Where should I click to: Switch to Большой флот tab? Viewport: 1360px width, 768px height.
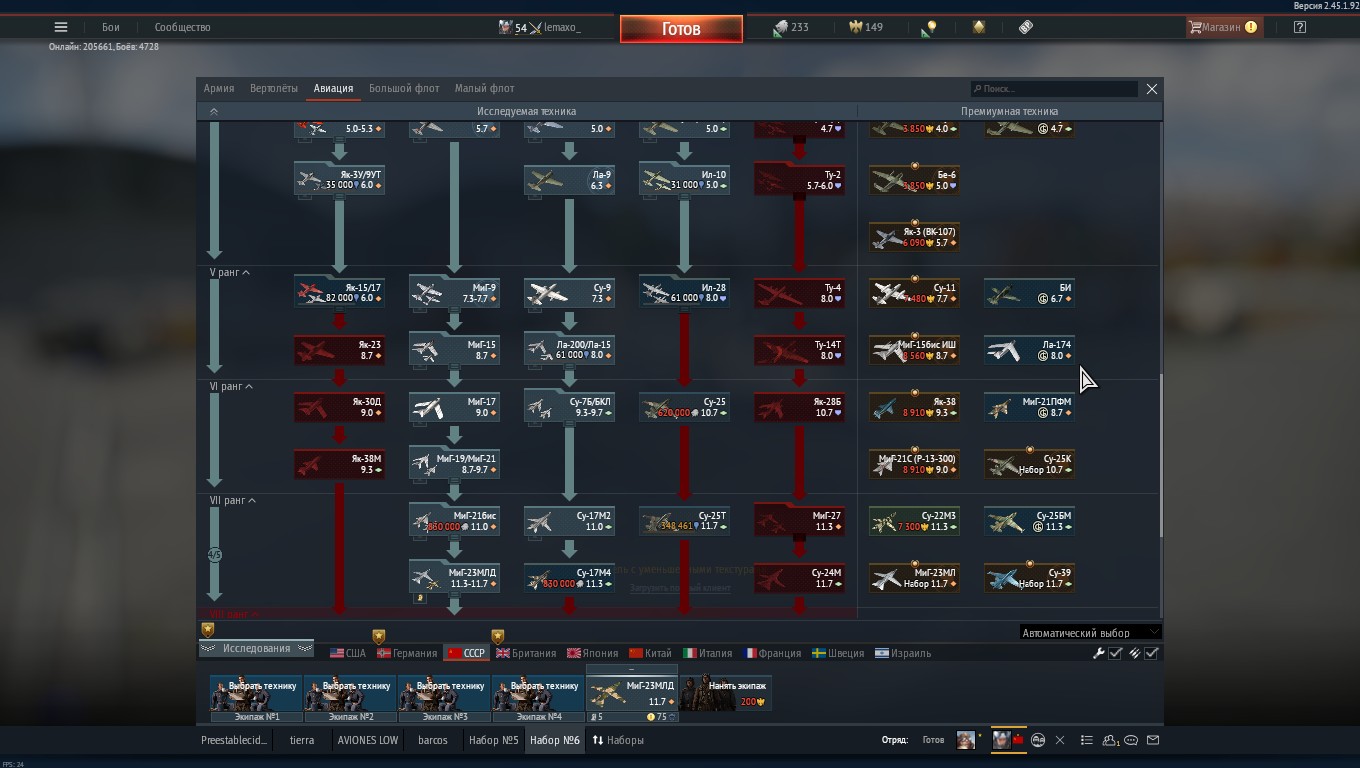[404, 88]
